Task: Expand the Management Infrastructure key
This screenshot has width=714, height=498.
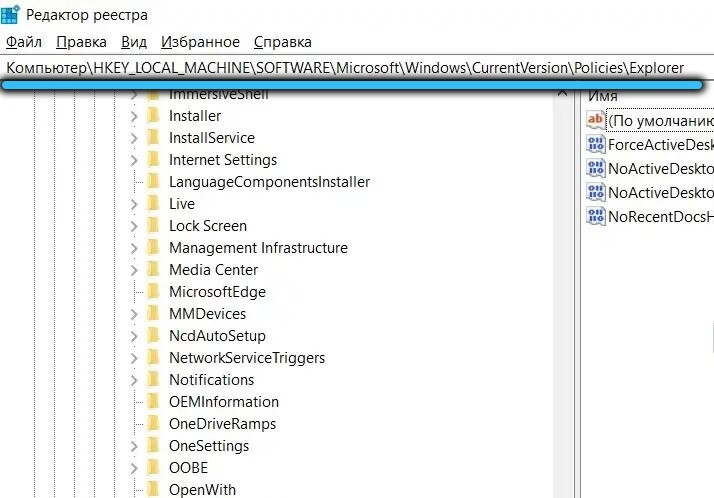Action: (134, 248)
